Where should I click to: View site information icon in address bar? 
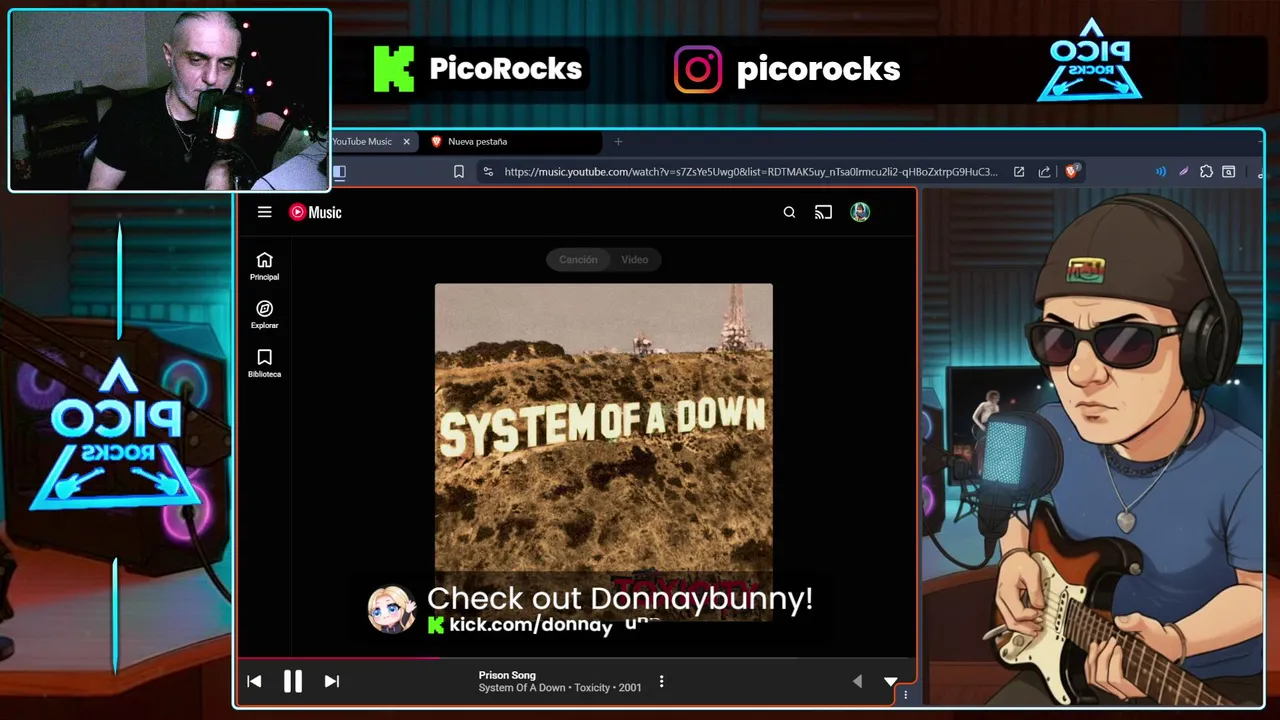488,172
